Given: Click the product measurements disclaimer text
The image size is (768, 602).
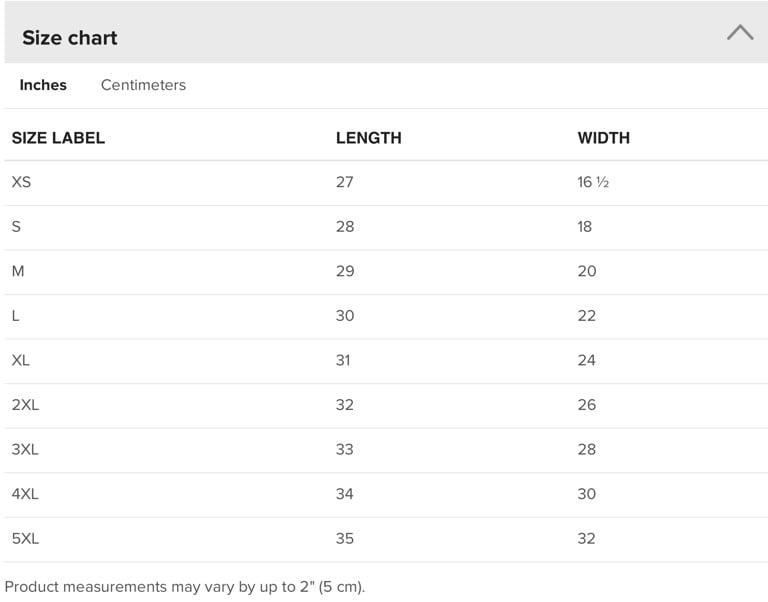Looking at the screenshot, I should [x=185, y=587].
